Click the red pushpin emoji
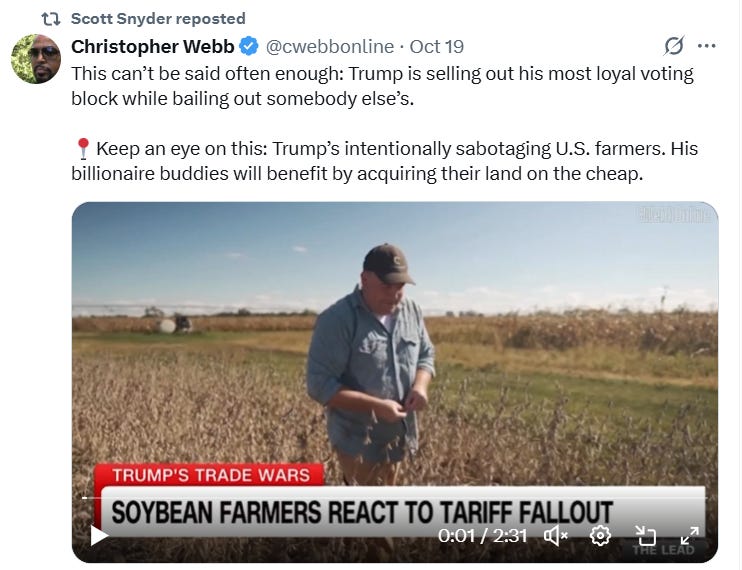 click(x=83, y=149)
